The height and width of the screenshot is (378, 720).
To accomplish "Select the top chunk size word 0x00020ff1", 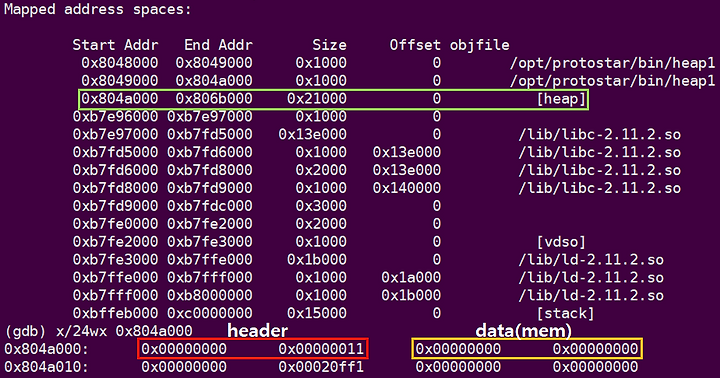I will [x=321, y=367].
